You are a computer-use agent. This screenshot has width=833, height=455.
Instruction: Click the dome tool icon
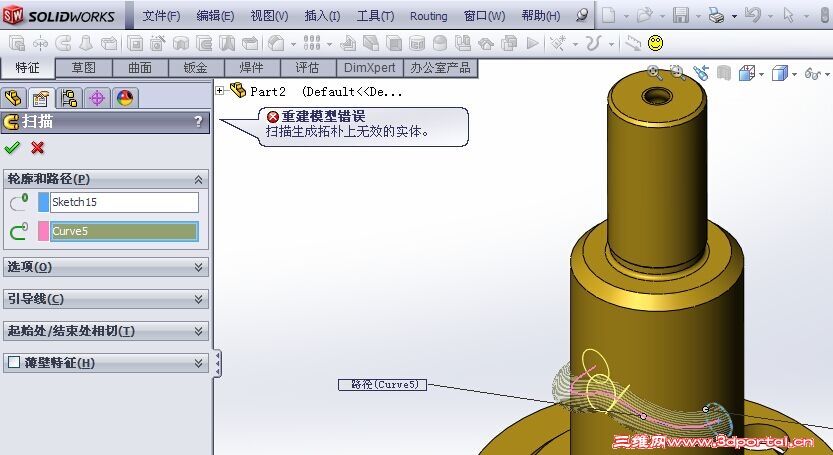pos(440,43)
